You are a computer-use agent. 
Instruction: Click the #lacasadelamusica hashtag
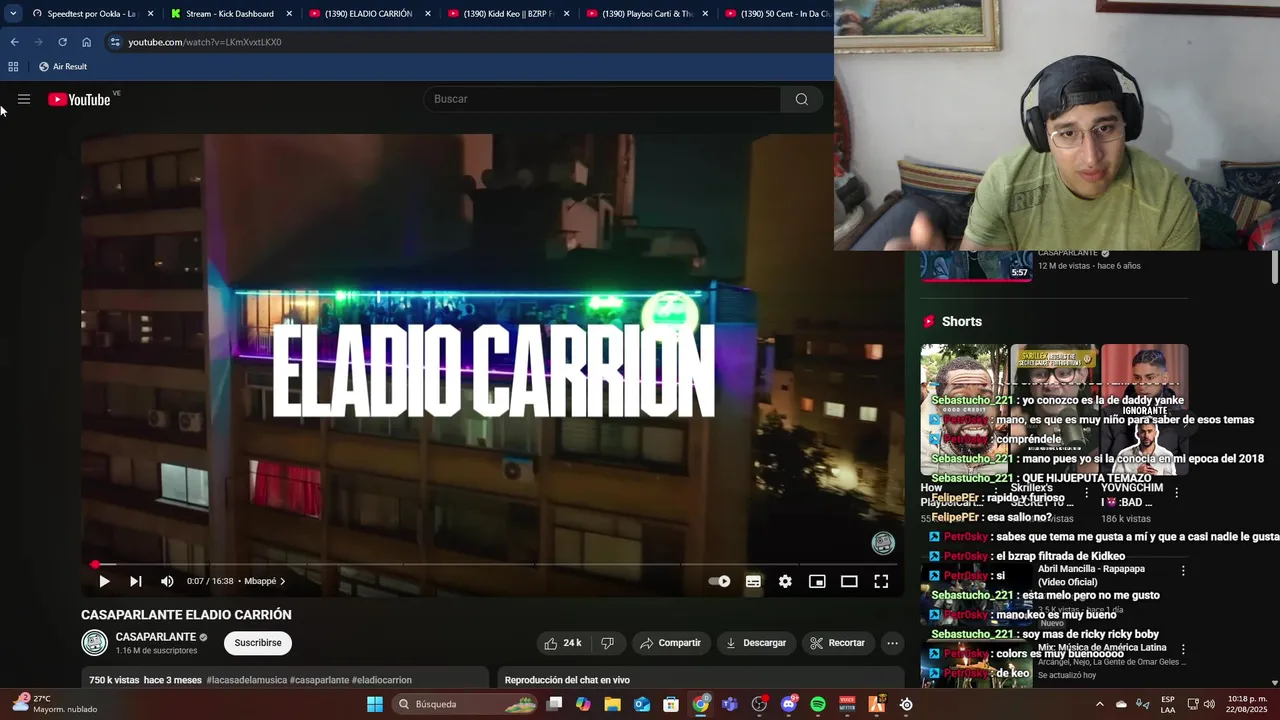(x=246, y=680)
